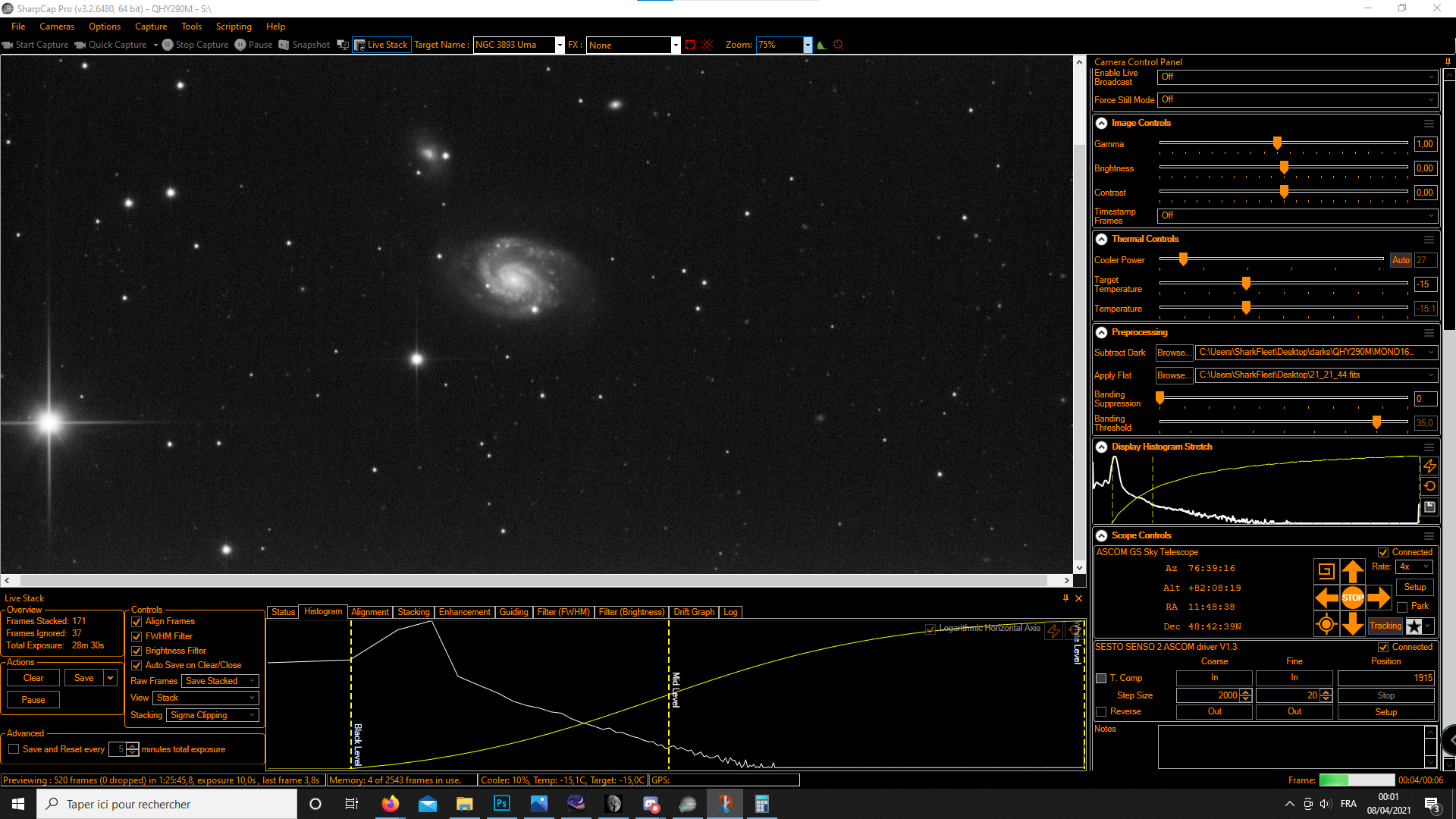Reset the display histogram stretch
This screenshot has height=819, width=1456.
1429,486
